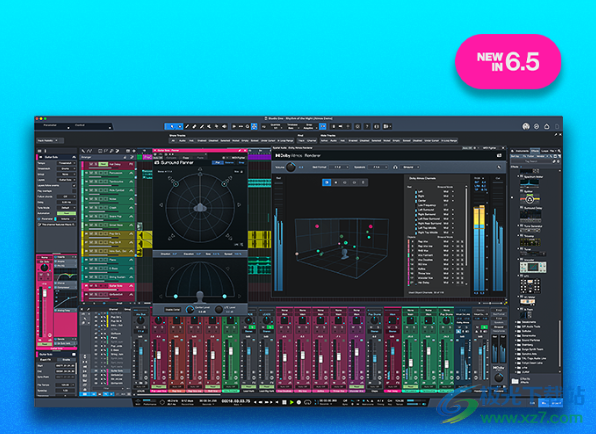This screenshot has height=434, width=596.
Task: Select the first blue 3D view button in Renderer
Action: 327,182
